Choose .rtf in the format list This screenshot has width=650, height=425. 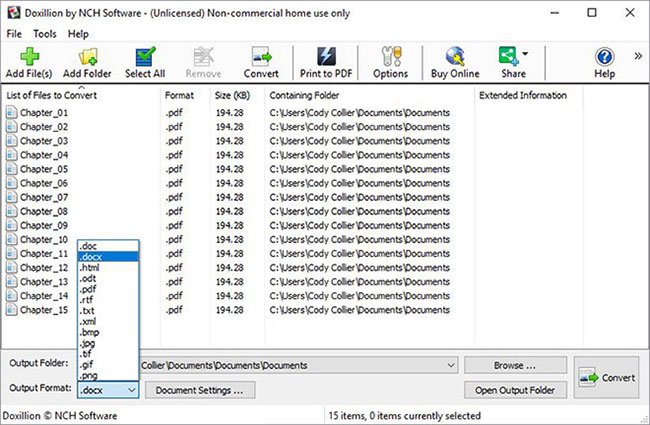[x=108, y=300]
